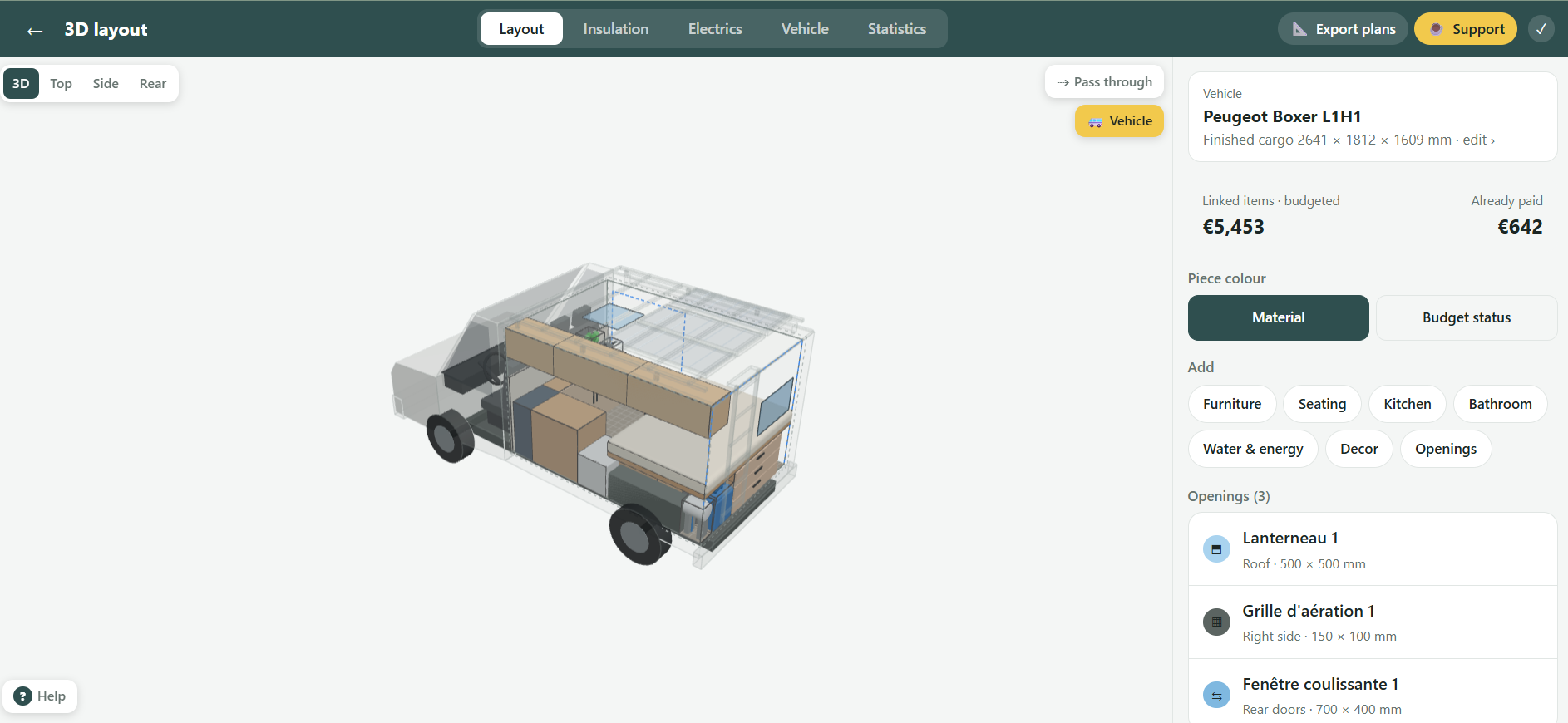Open the Statistics tab
Image resolution: width=1568 pixels, height=723 pixels.
click(897, 29)
